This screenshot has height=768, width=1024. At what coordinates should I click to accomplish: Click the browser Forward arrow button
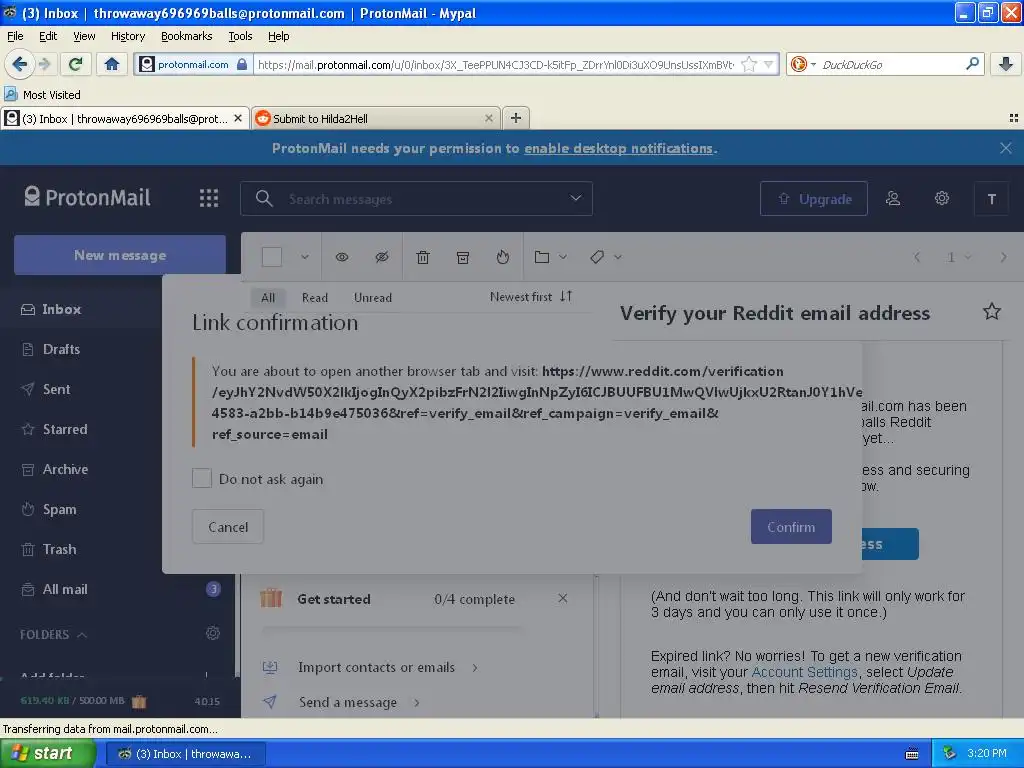click(44, 64)
